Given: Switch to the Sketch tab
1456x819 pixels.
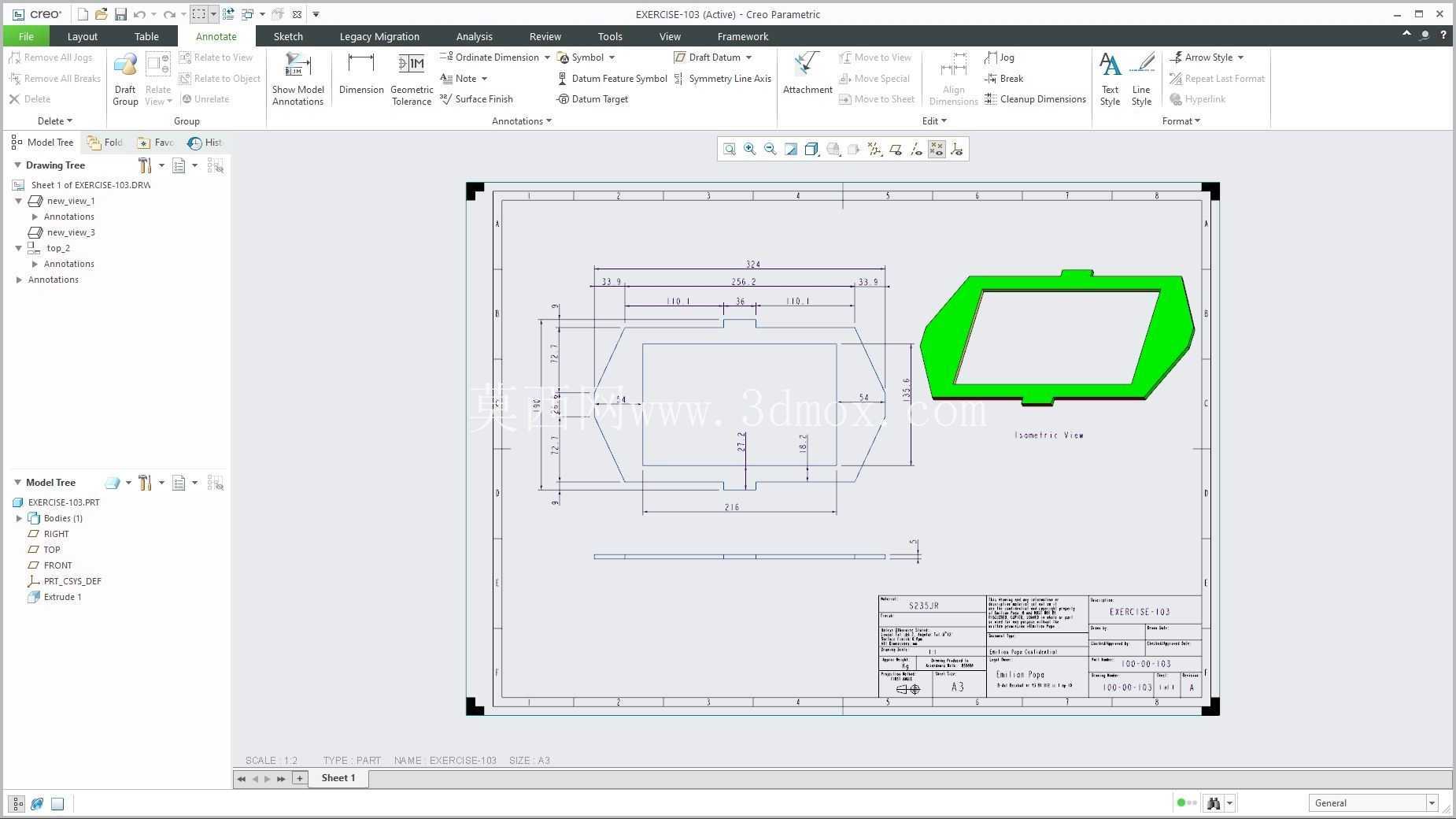Looking at the screenshot, I should click(x=288, y=36).
